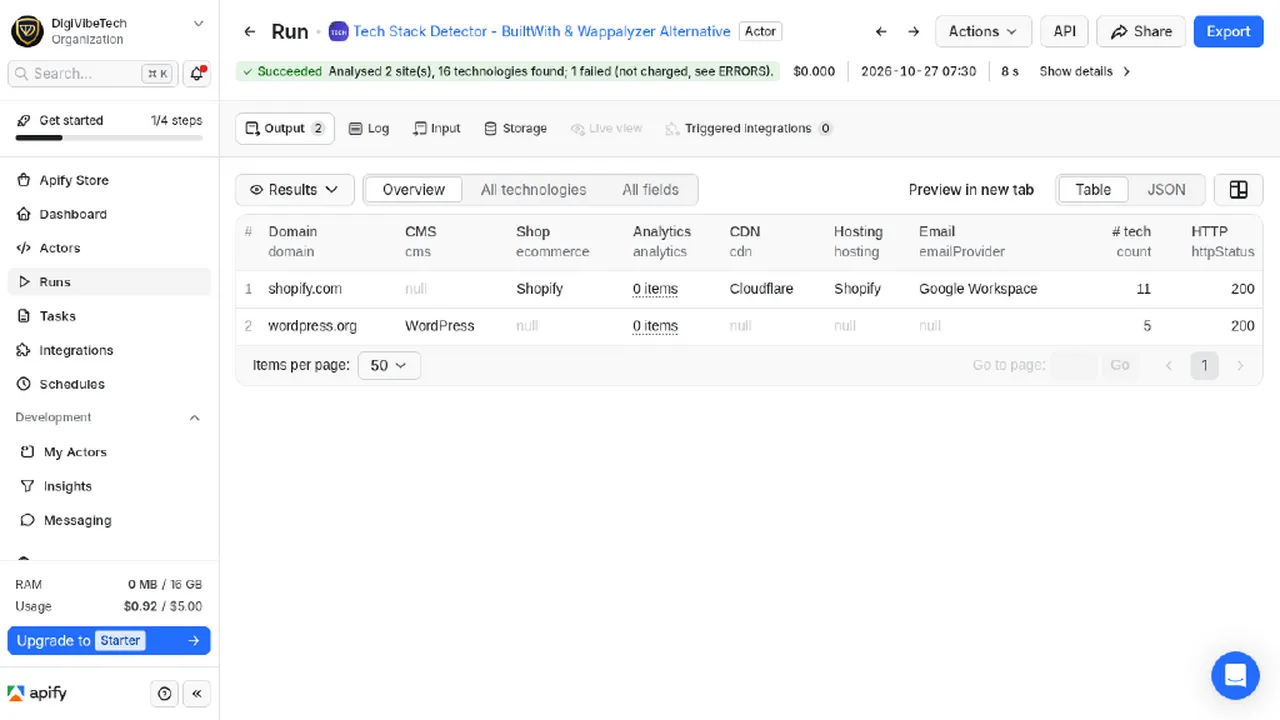Image resolution: width=1280 pixels, height=720 pixels.
Task: Open Actors in sidebar
Action: (x=109, y=248)
